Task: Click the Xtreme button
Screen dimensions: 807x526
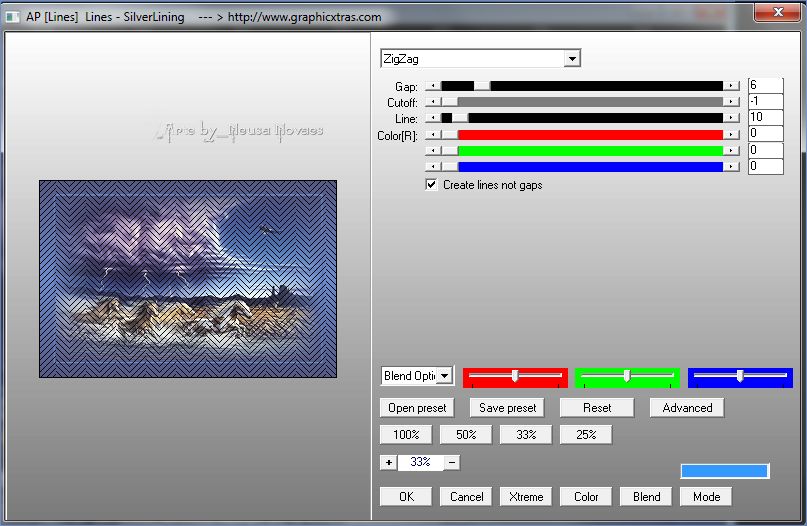Action: [x=525, y=497]
